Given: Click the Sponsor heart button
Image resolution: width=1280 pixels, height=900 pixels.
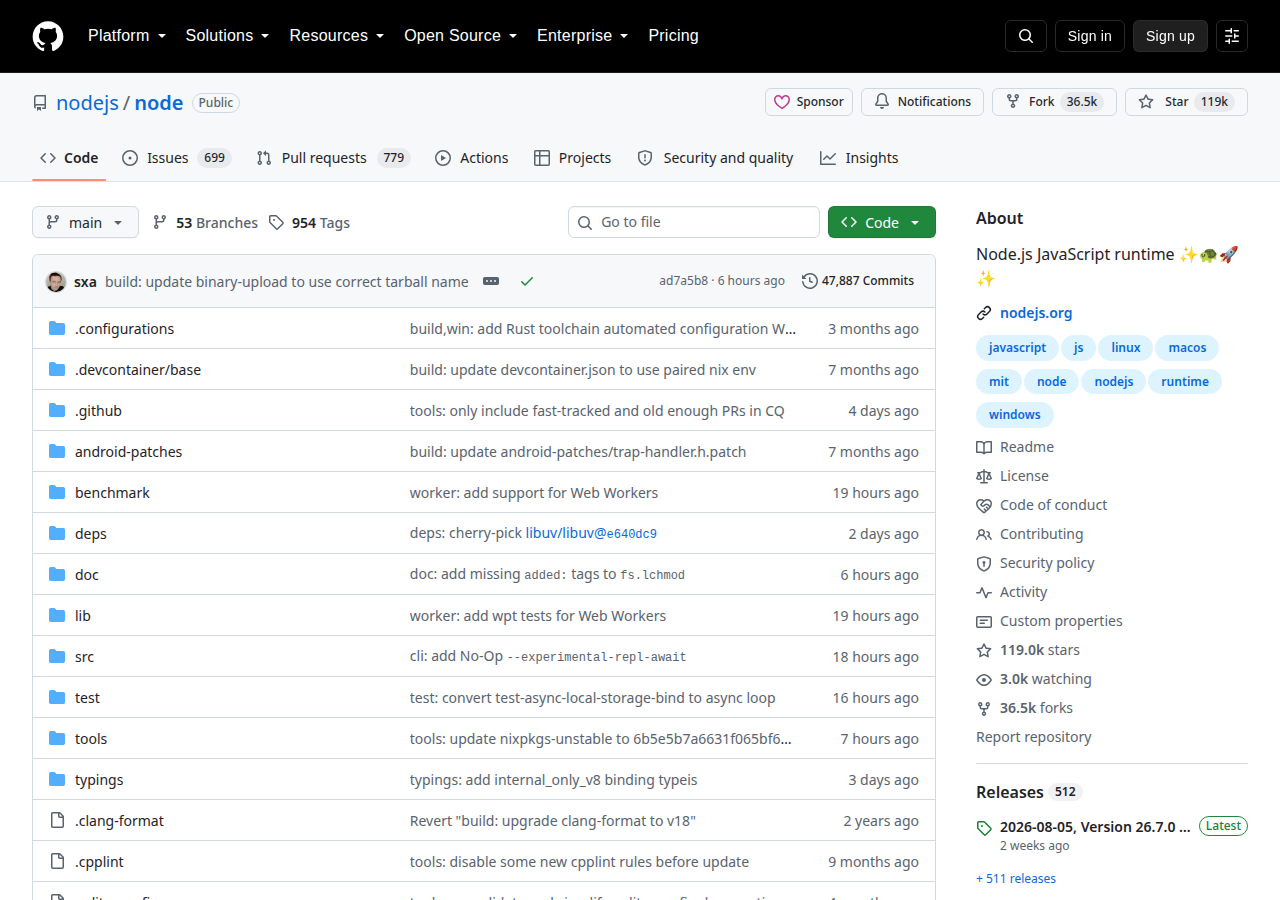Looking at the screenshot, I should pyautogui.click(x=809, y=102).
